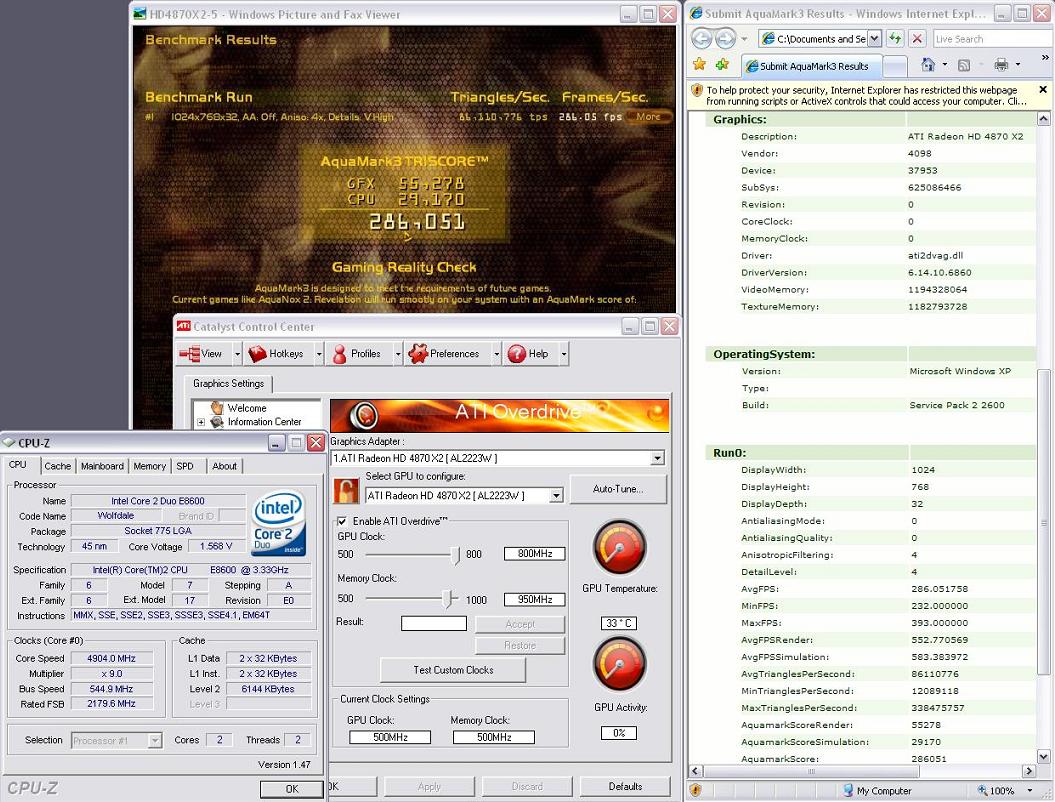Image resolution: width=1055 pixels, height=802 pixels.
Task: Click the shield icon in IE status bar
Action: pyautogui.click(x=696, y=790)
